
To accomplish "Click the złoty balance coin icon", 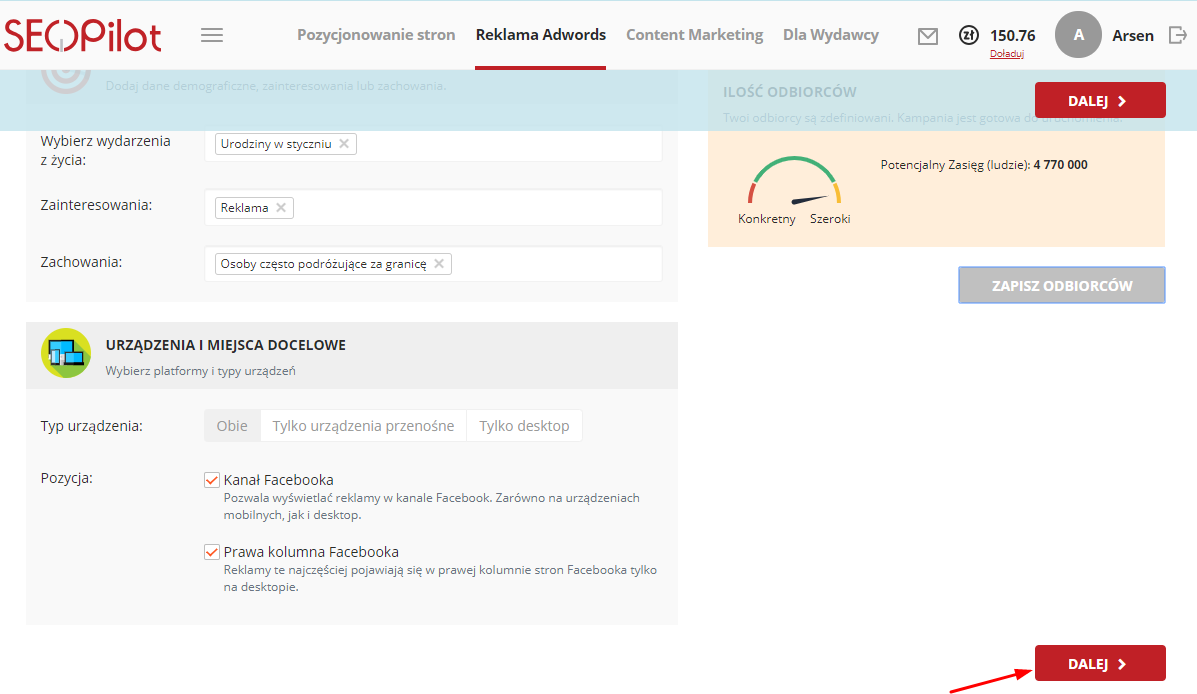I will pos(968,35).
